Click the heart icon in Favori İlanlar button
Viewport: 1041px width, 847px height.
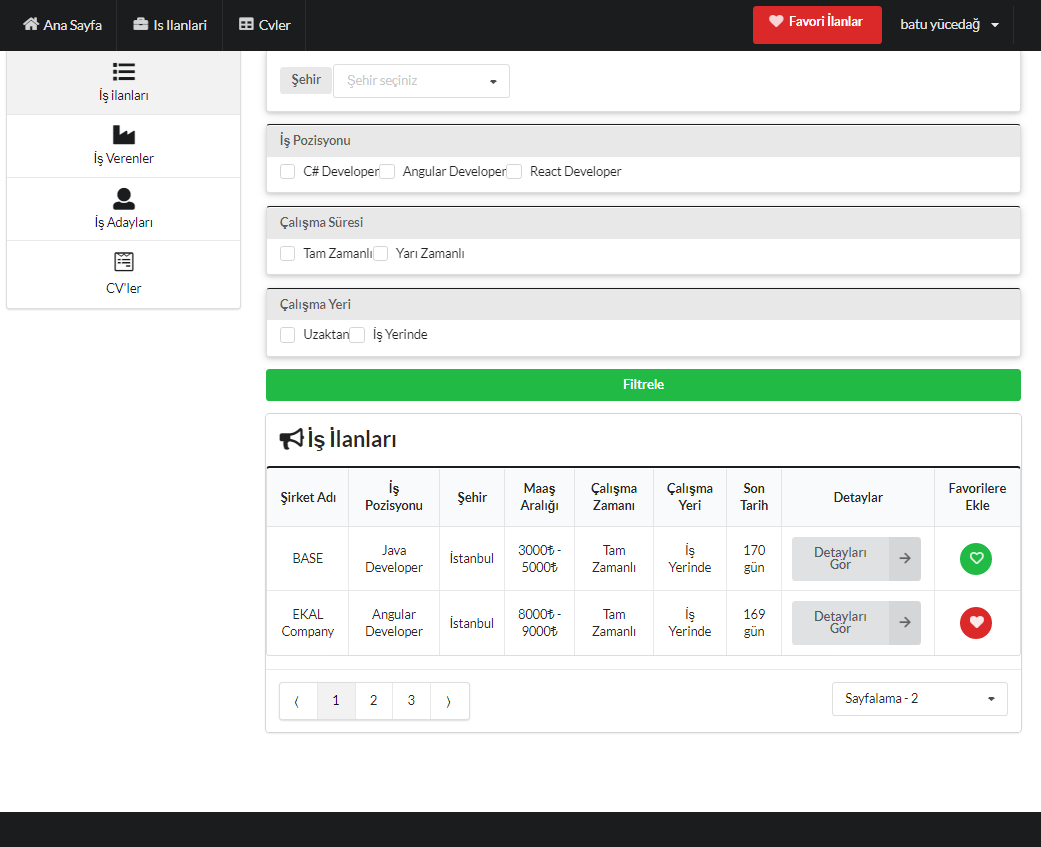(x=776, y=21)
